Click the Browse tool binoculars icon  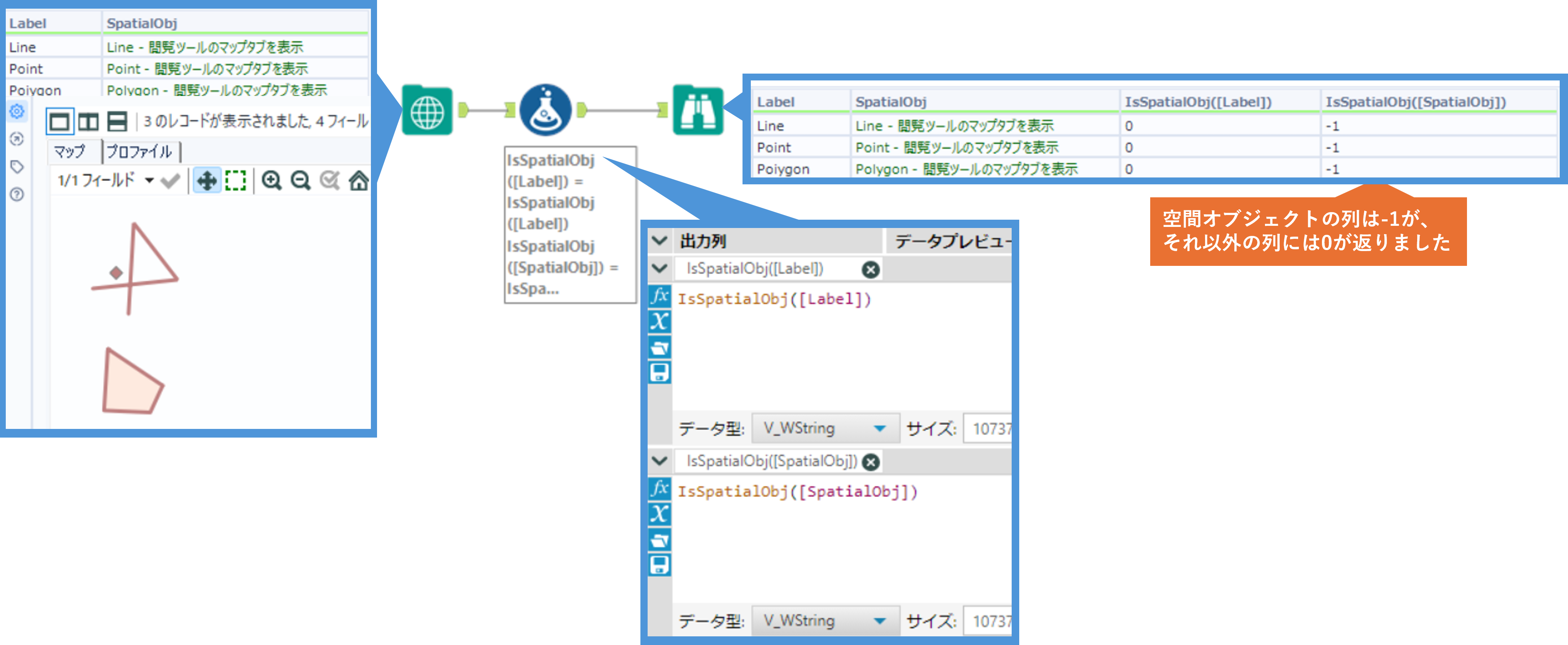(x=697, y=111)
